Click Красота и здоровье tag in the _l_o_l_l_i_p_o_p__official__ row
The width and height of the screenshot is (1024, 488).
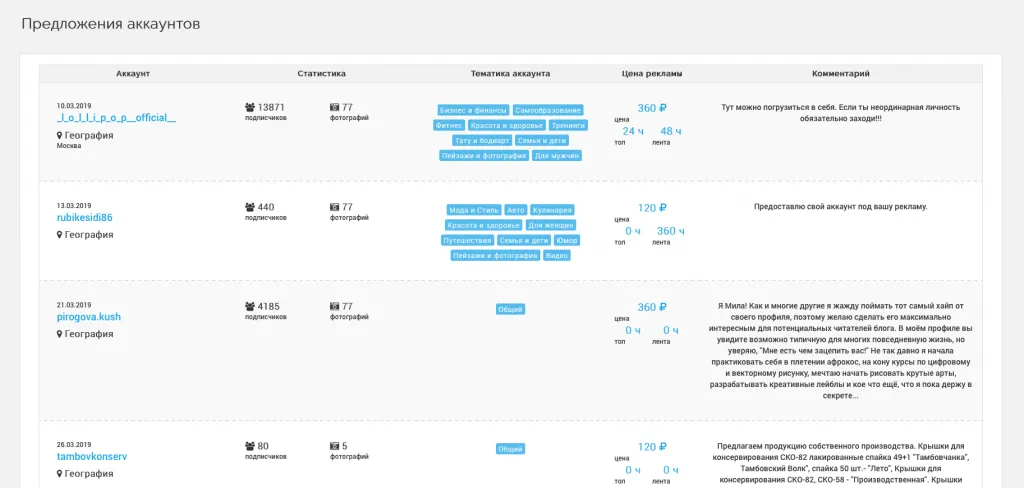(507, 125)
